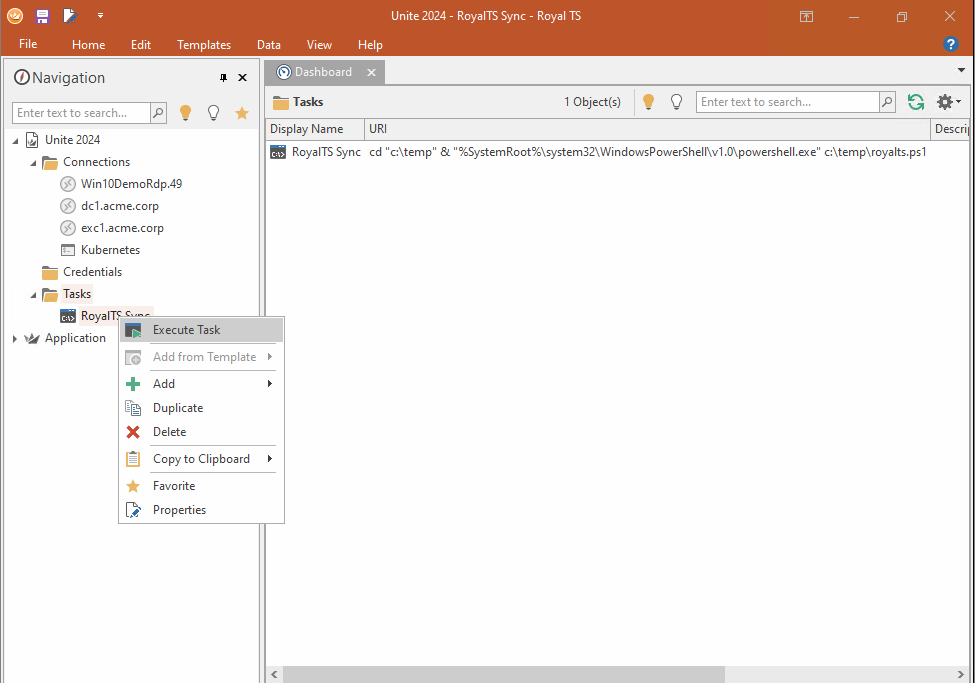Screen dimensions: 975x683
Task: Select Execute Task from context menu
Action: point(186,330)
